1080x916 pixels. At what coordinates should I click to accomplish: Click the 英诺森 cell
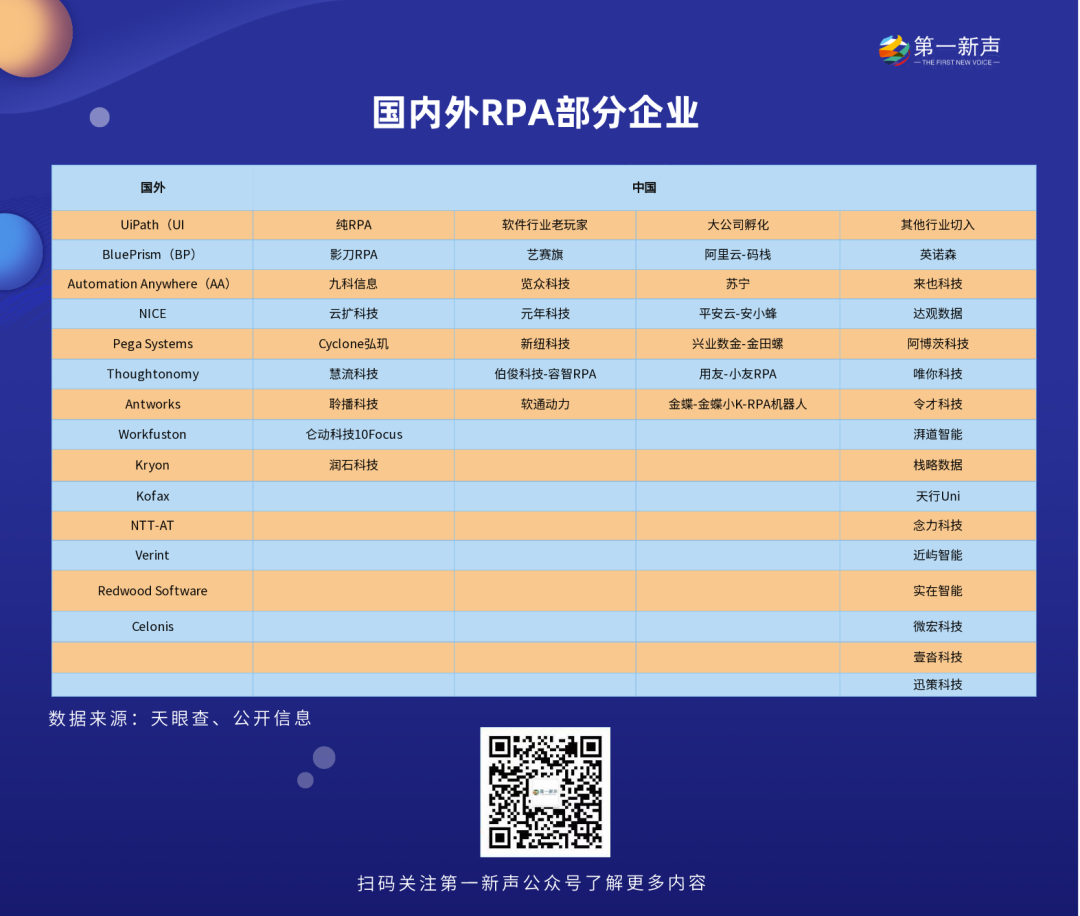coord(937,255)
